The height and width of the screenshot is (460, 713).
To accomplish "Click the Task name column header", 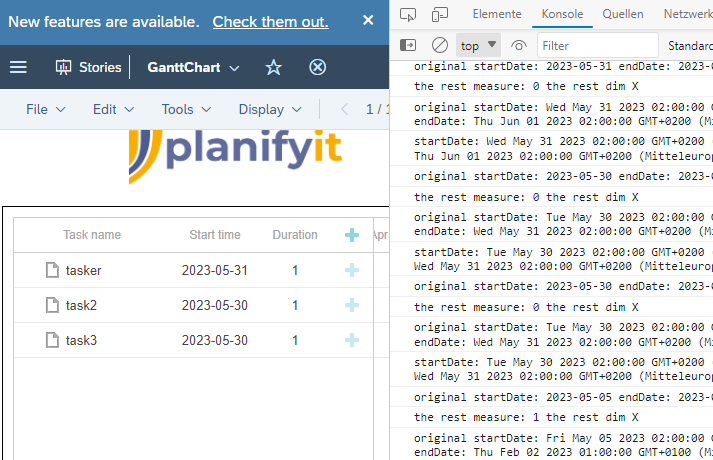I will click(x=92, y=235).
